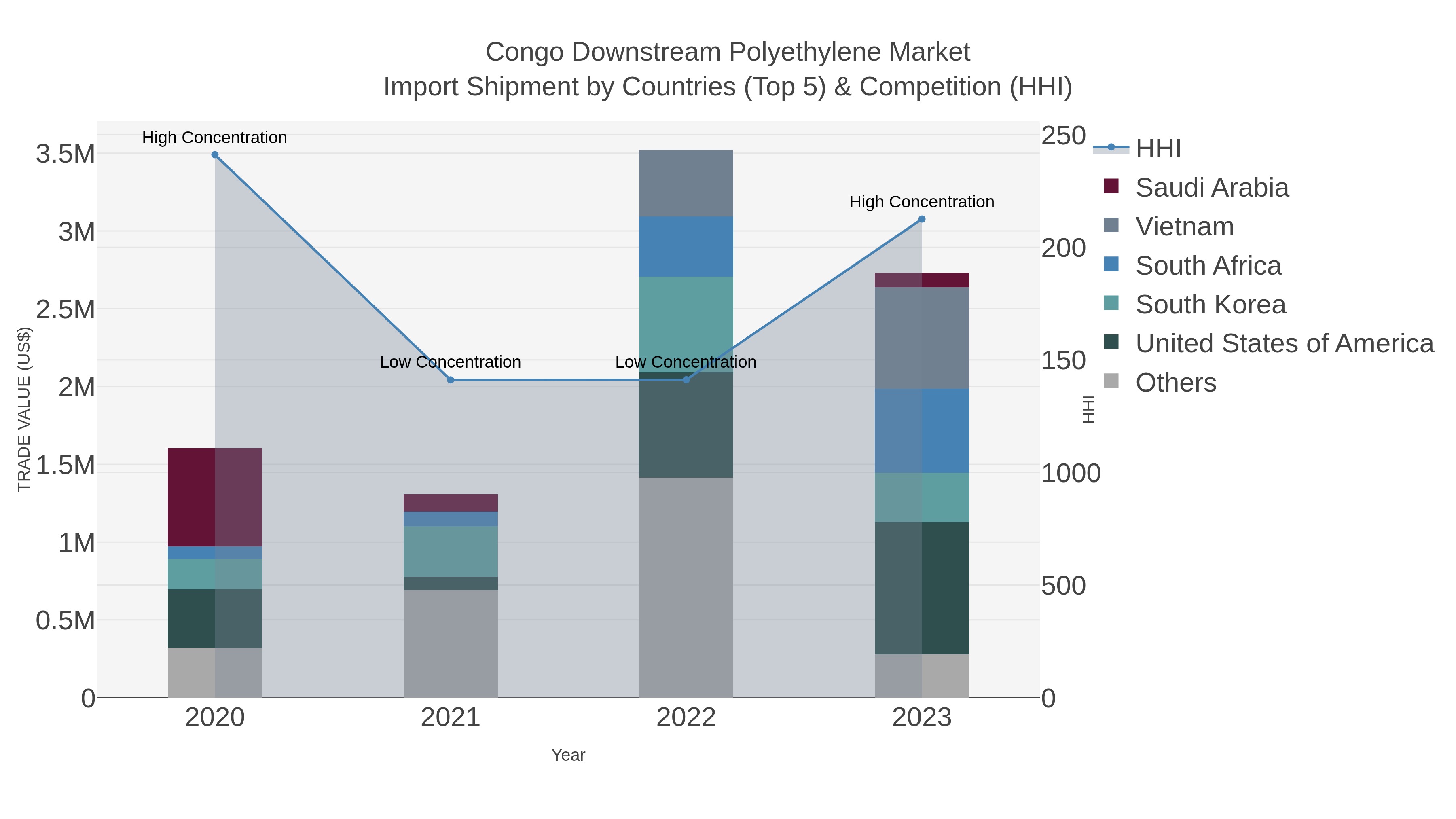1456x819 pixels.
Task: Click the 2022 South Africa bar segment
Action: click(686, 246)
